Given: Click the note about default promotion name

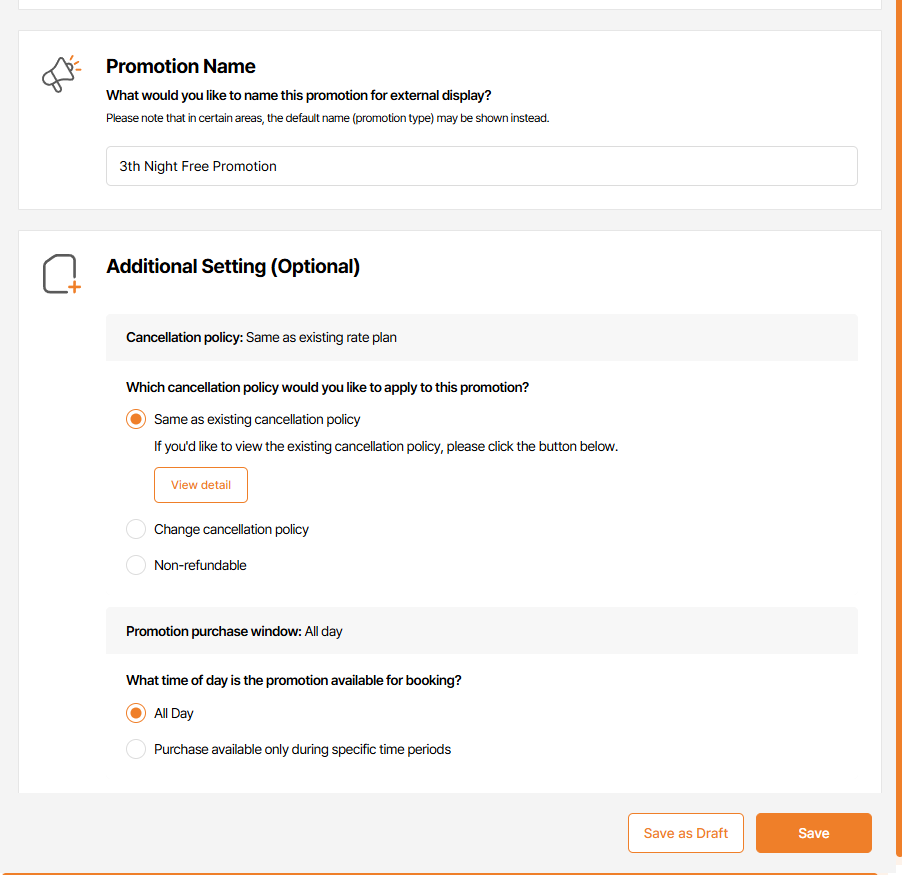Looking at the screenshot, I should point(327,118).
